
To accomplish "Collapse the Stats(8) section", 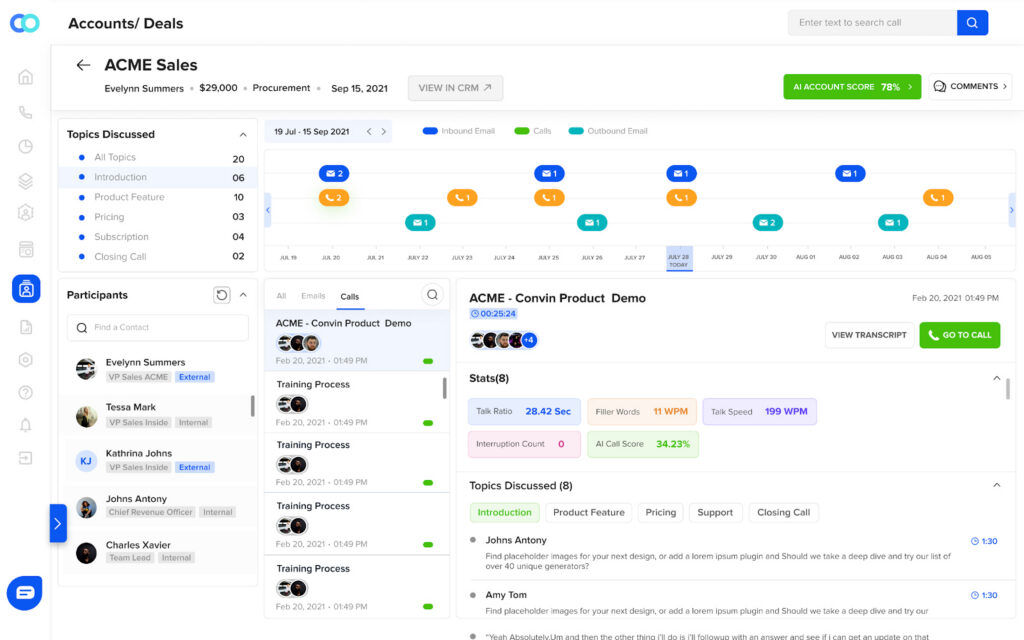I will (996, 378).
